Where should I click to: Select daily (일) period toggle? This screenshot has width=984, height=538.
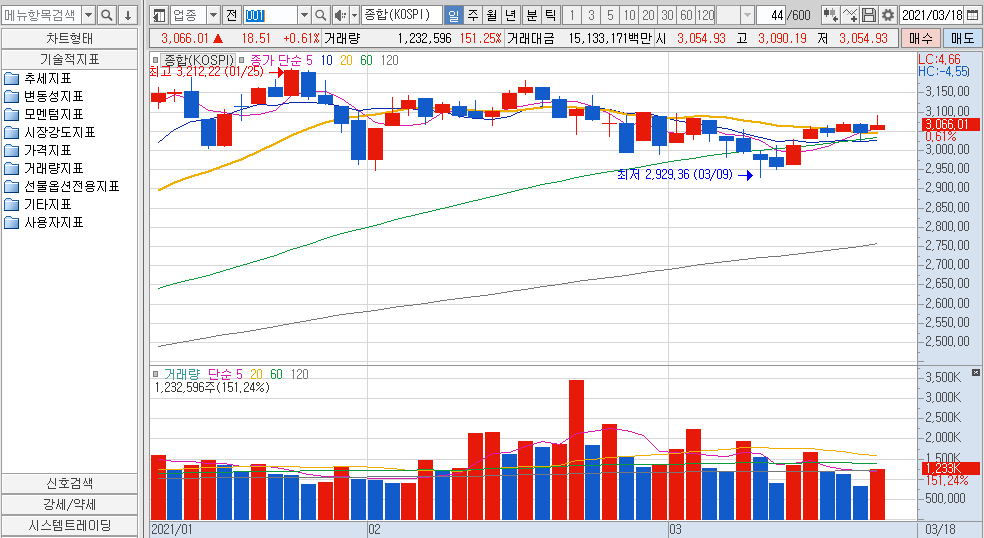(x=454, y=15)
